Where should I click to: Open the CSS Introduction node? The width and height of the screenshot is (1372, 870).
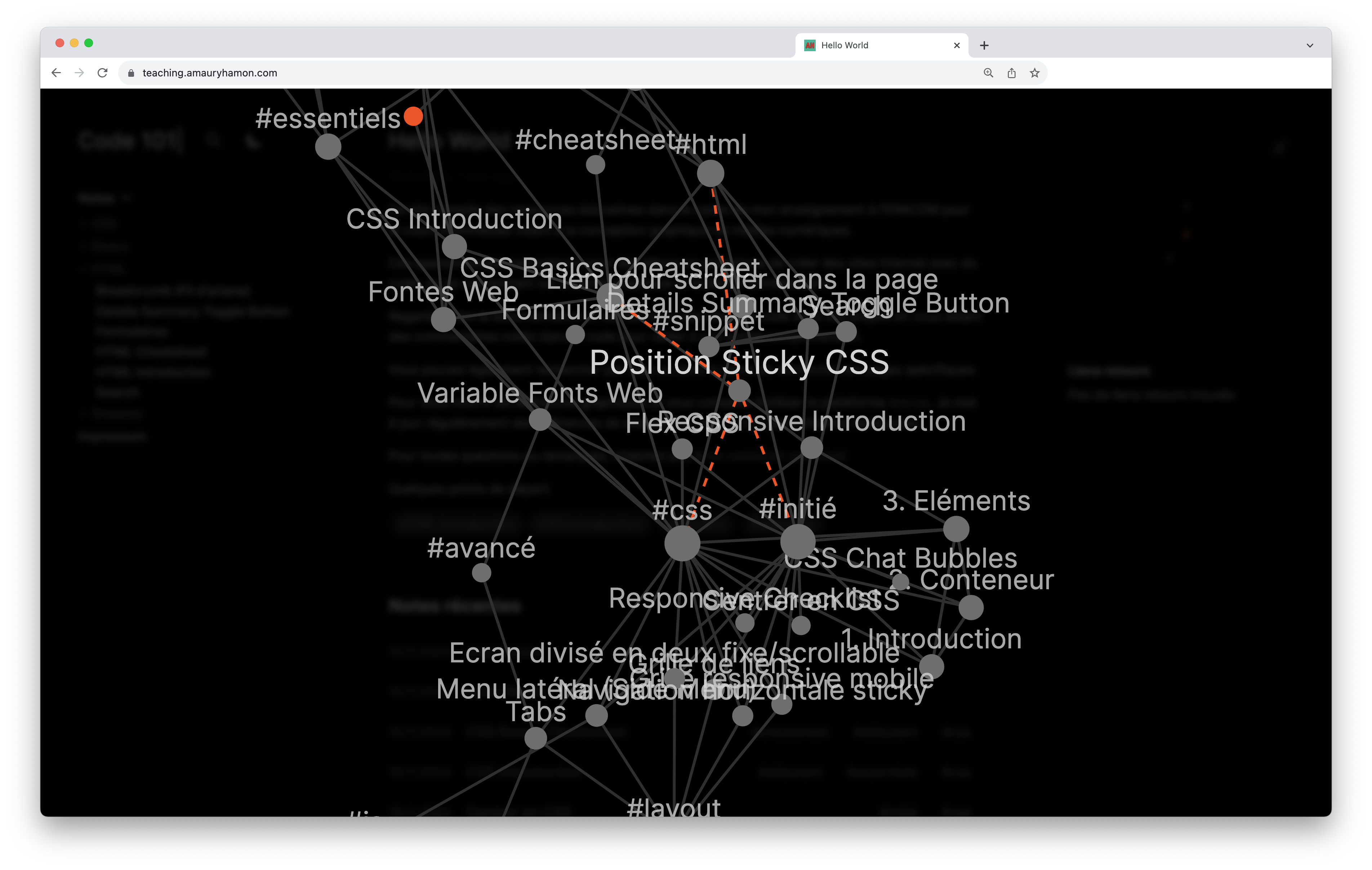click(454, 247)
